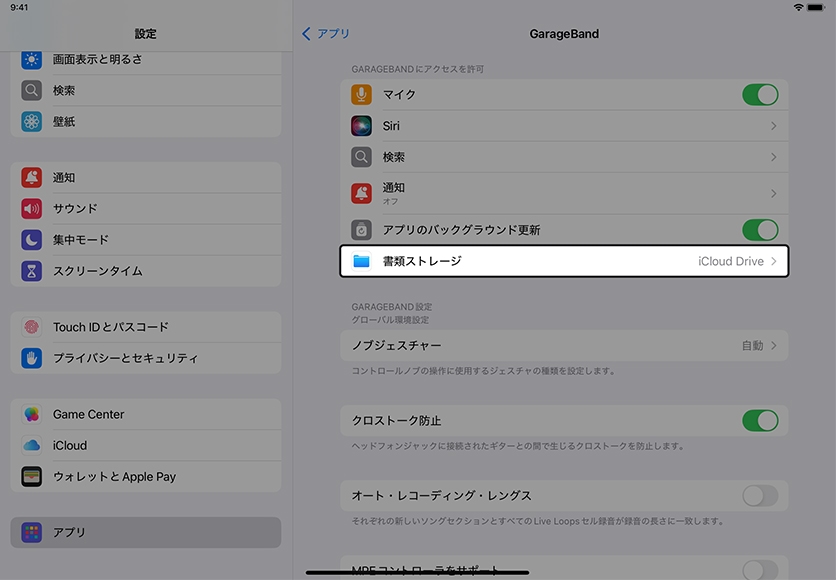Tap the red bell icon beside 通知 in sidebar
Viewport: 836px width, 580px height.
click(32, 178)
